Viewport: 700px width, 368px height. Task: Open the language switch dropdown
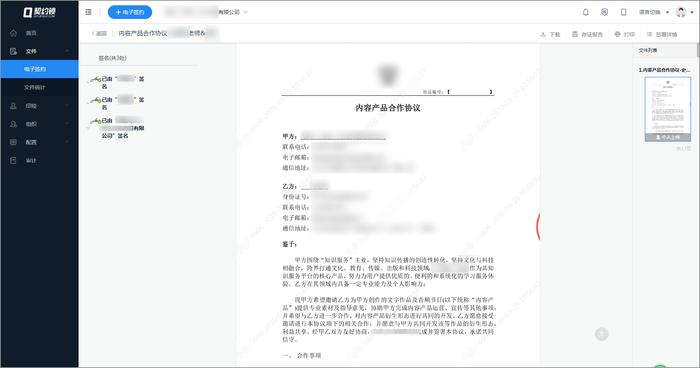[654, 12]
